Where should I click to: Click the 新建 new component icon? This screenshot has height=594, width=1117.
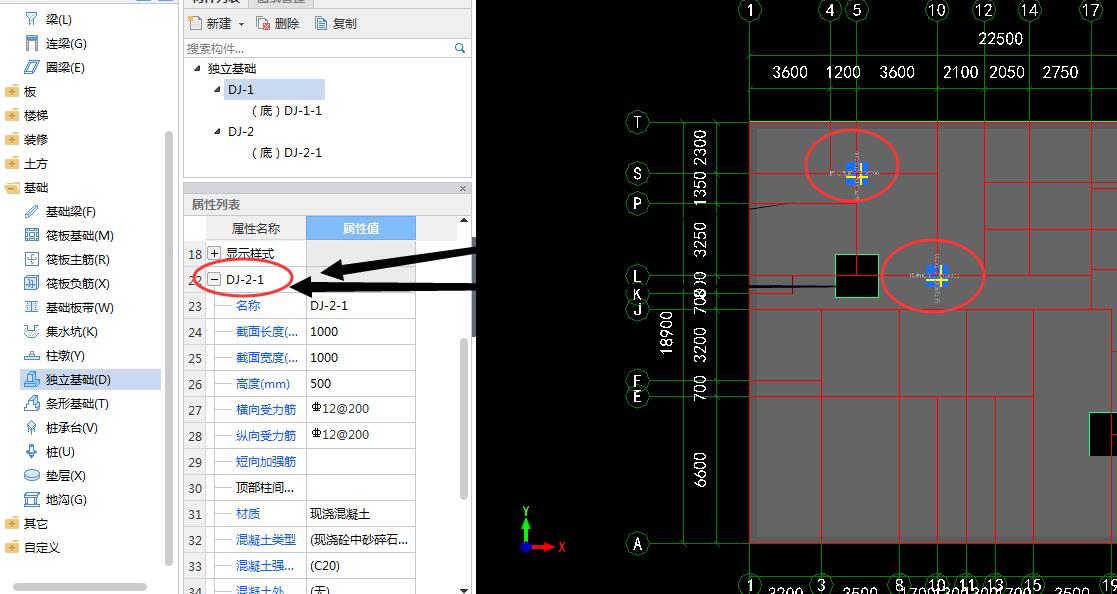coord(195,24)
